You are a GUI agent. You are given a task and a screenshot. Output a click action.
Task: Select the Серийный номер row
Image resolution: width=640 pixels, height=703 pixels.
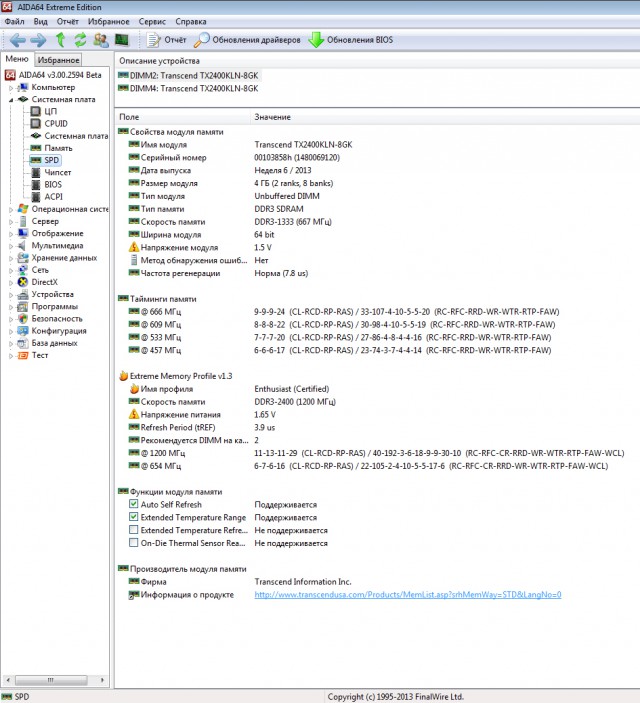[377, 157]
